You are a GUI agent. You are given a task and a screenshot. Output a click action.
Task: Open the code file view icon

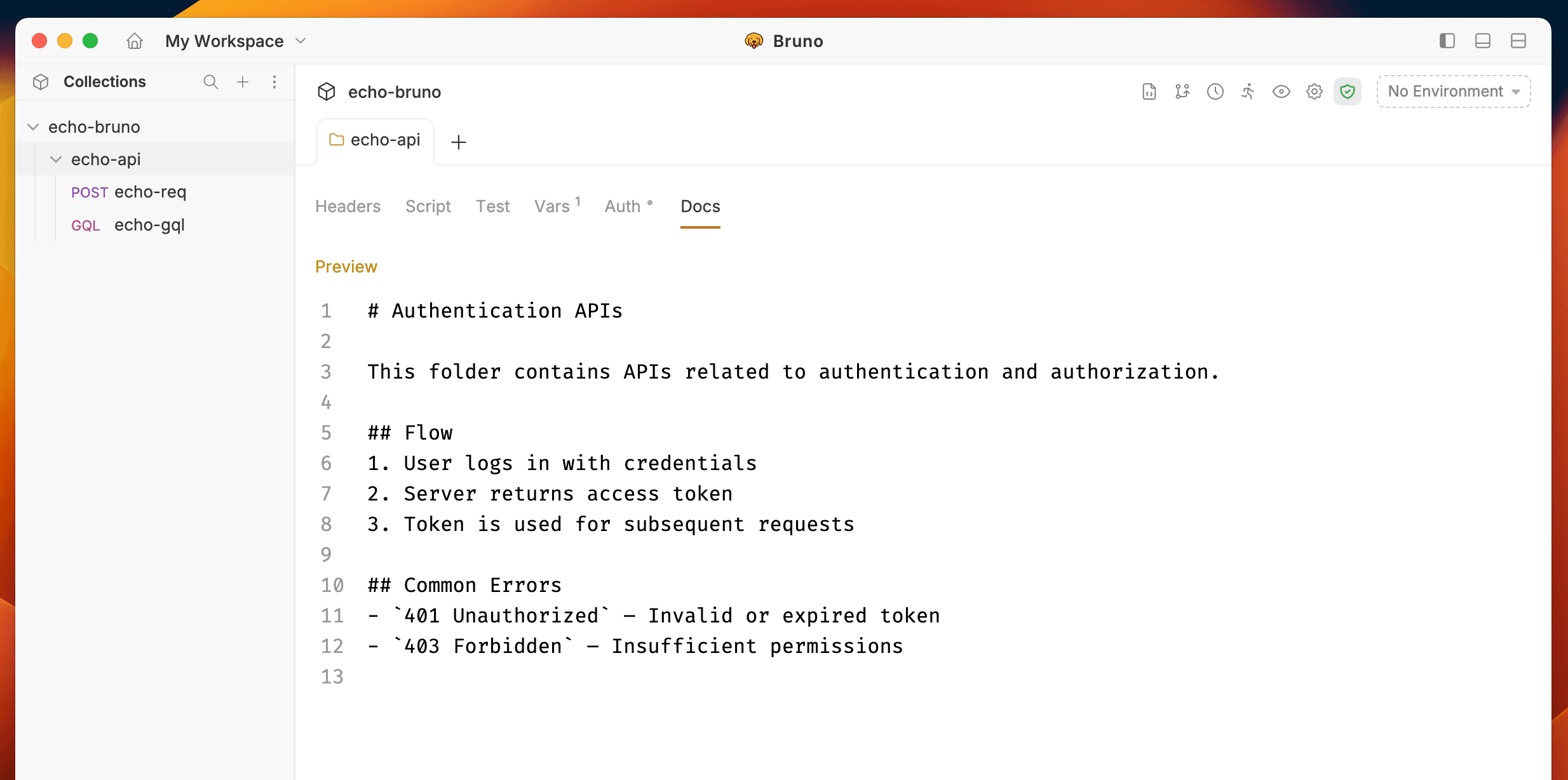coord(1149,91)
